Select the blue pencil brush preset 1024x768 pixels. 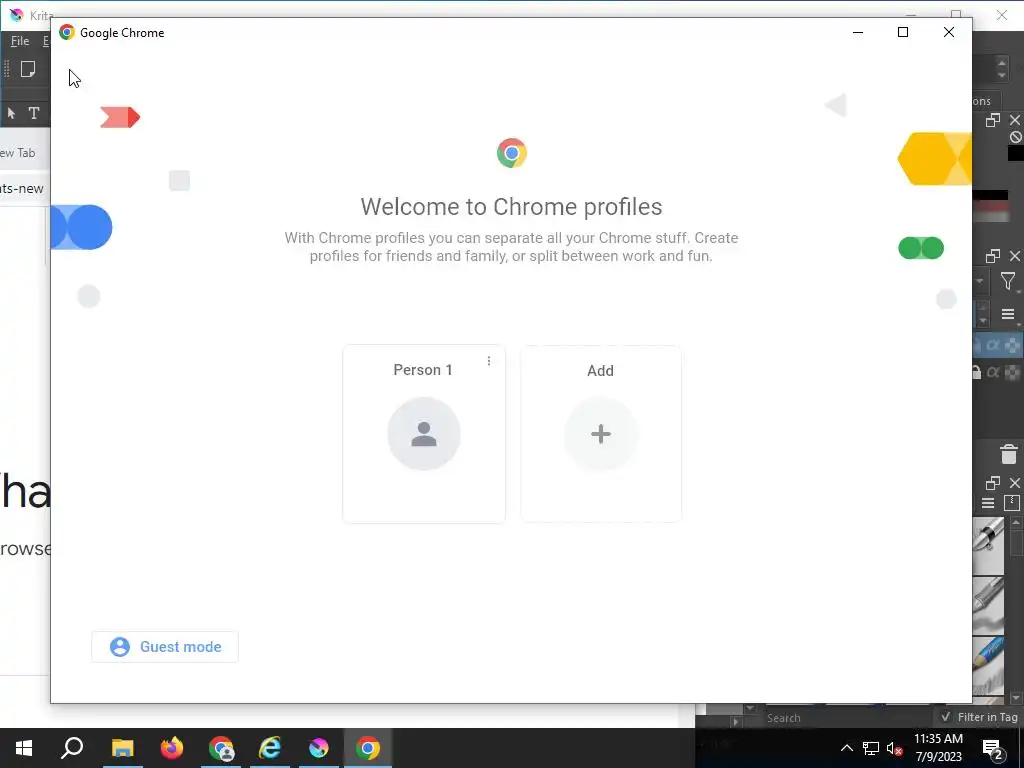(x=988, y=665)
